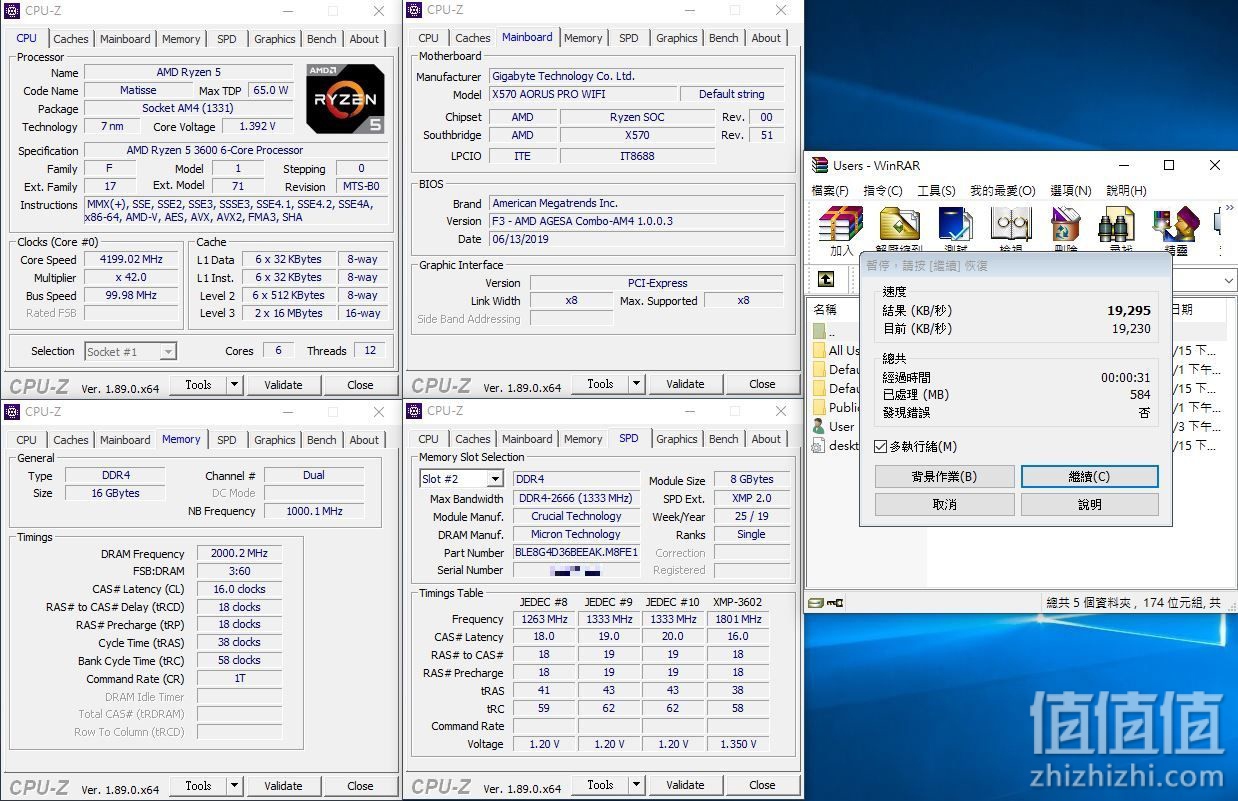Click the WinRAR 精靈 (Wizard) toolbar icon

pyautogui.click(x=1175, y=224)
